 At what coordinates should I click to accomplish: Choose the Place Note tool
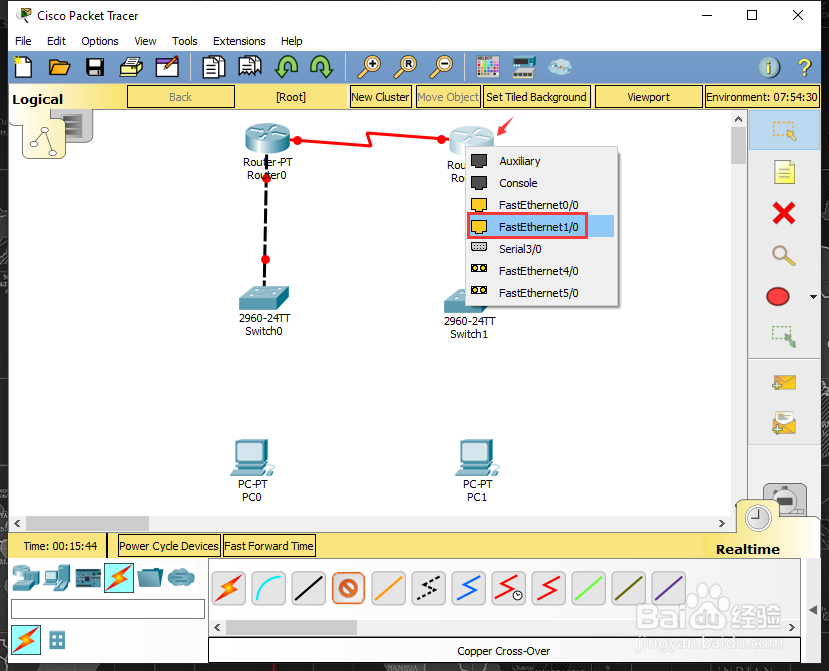(784, 172)
